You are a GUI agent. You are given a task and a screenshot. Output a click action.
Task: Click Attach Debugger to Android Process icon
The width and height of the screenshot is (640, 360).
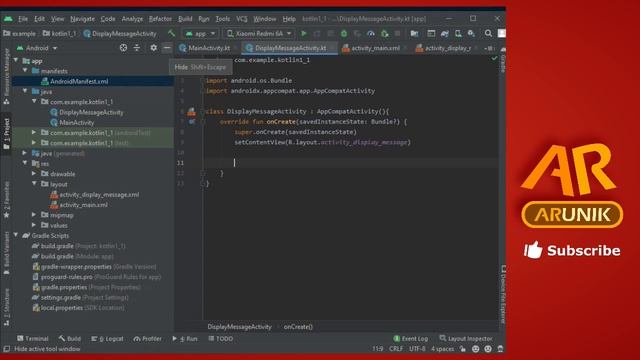(384, 33)
